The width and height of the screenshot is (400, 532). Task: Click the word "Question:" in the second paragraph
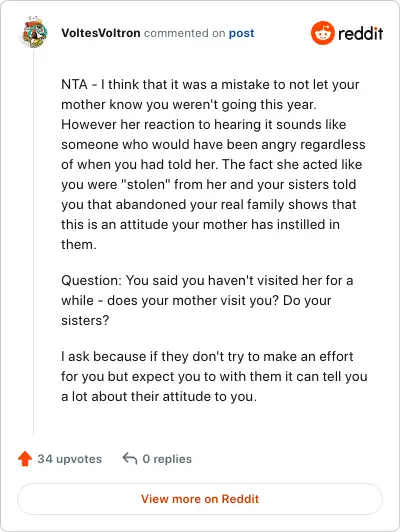[91, 281]
